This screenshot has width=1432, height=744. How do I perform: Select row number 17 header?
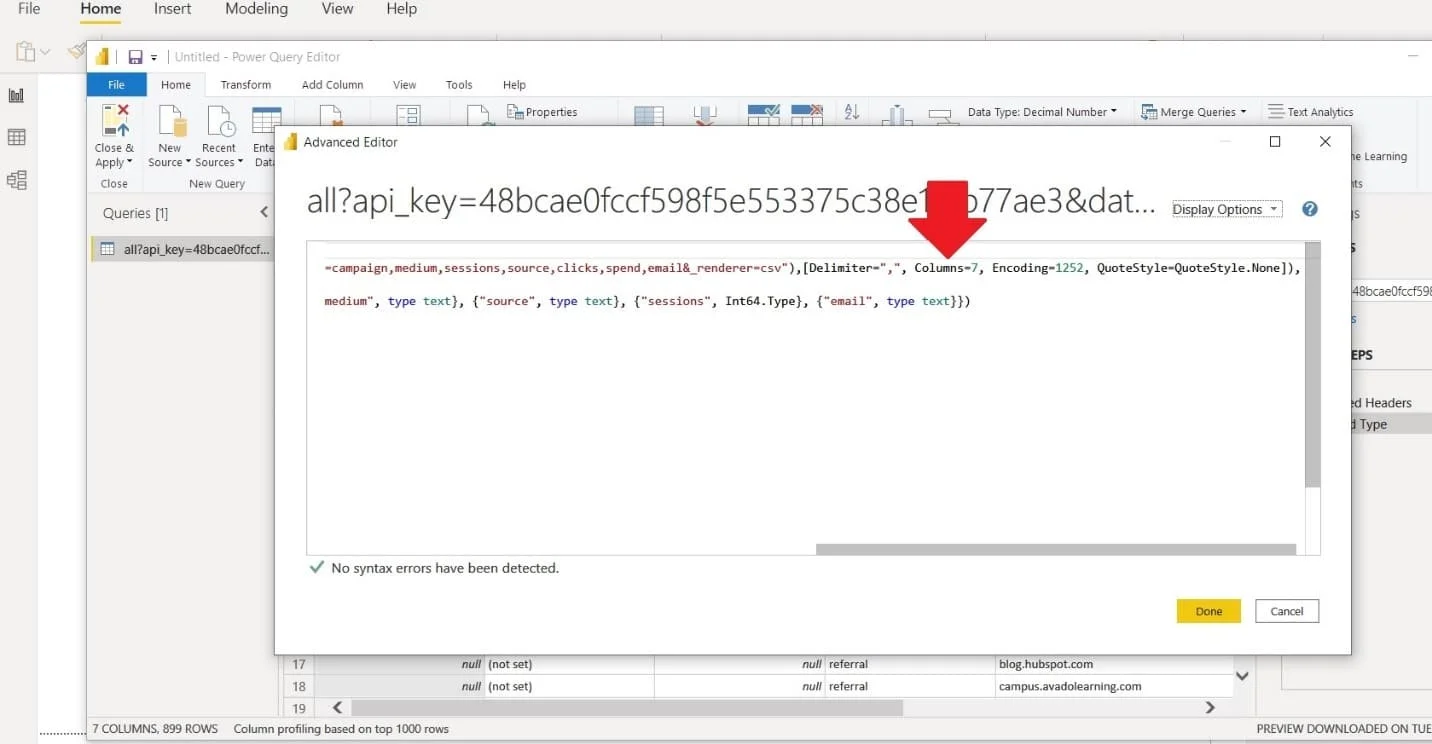298,664
